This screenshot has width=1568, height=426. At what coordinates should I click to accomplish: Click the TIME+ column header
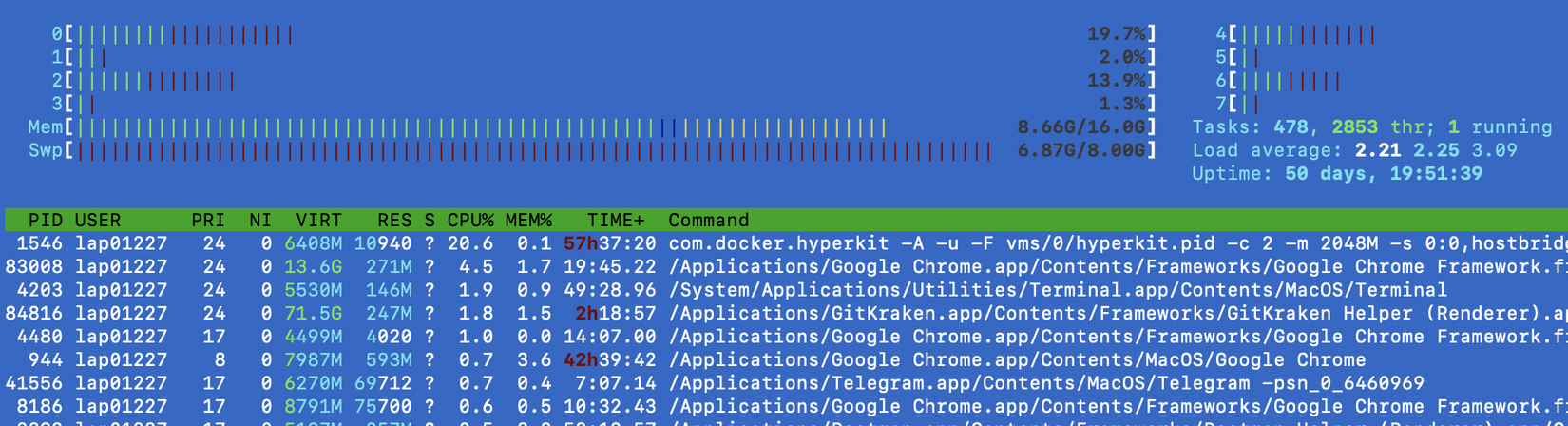tap(615, 220)
